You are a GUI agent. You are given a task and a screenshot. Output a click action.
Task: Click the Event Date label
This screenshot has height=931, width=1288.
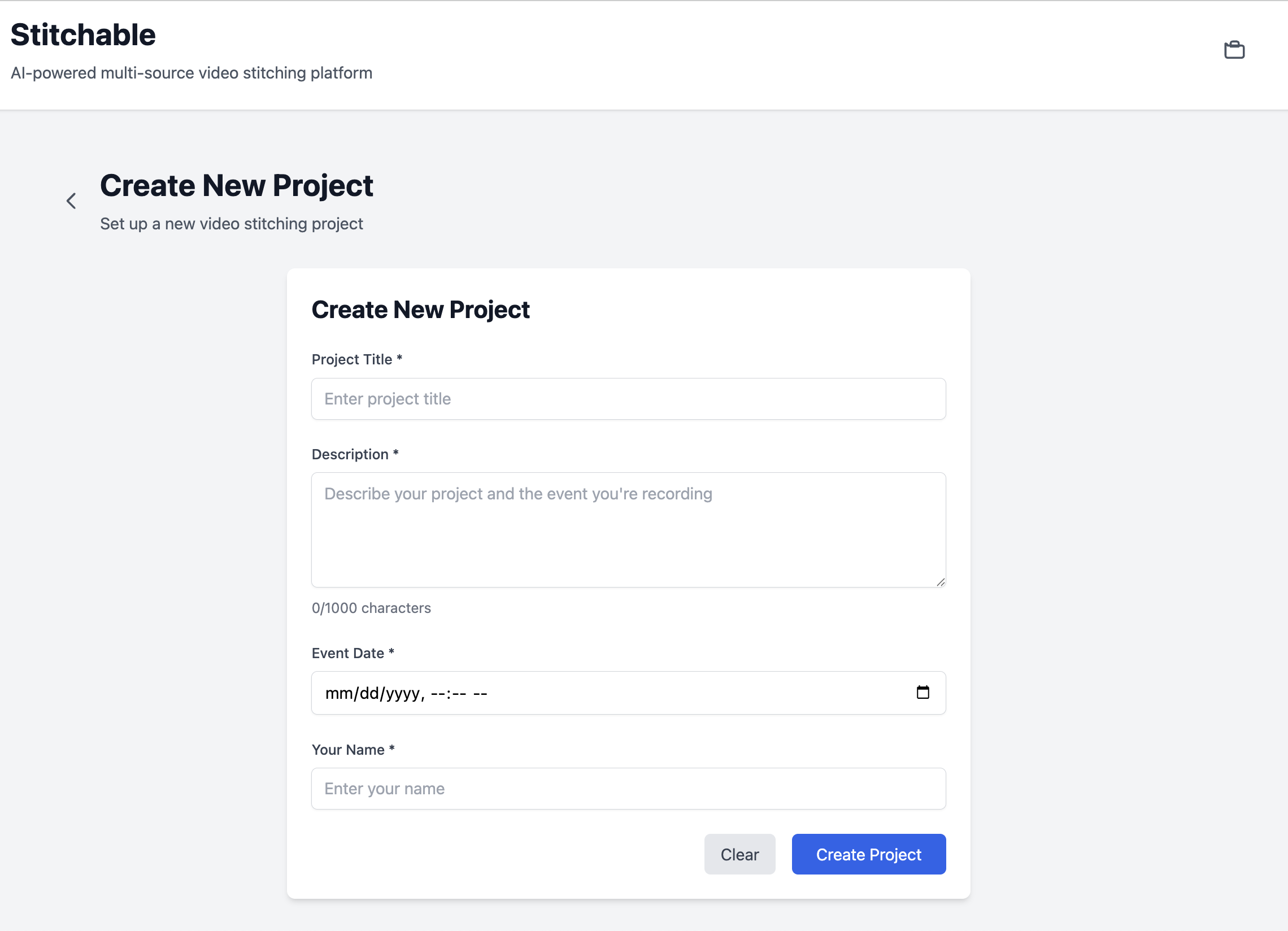point(347,653)
